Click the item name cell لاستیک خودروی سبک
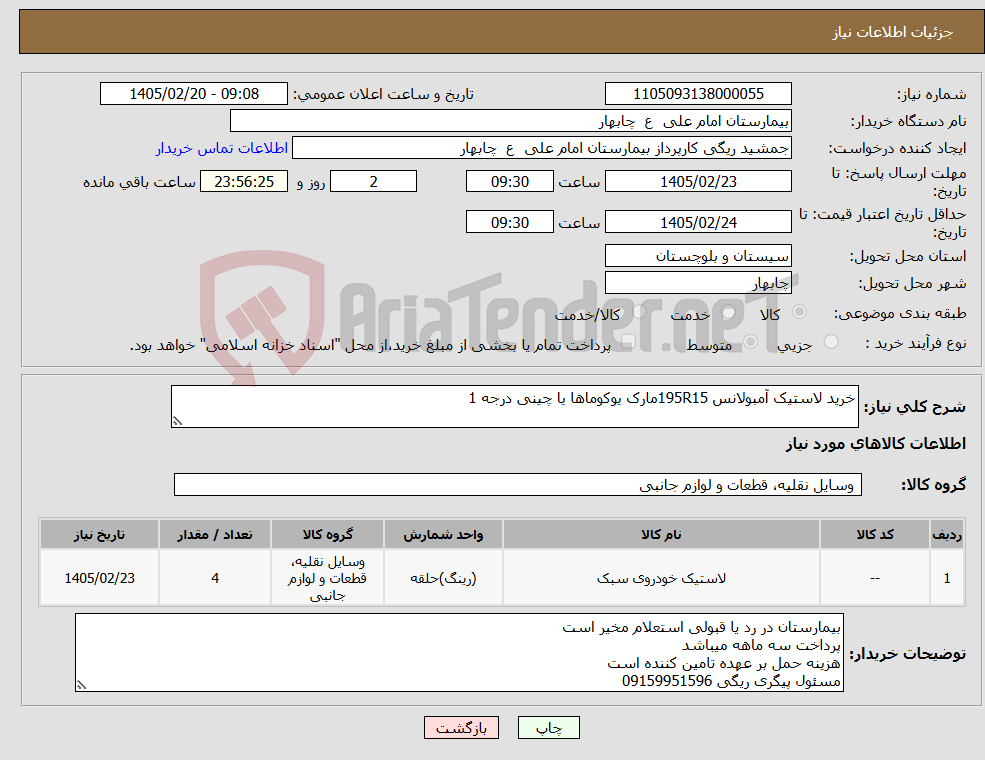 (661, 578)
